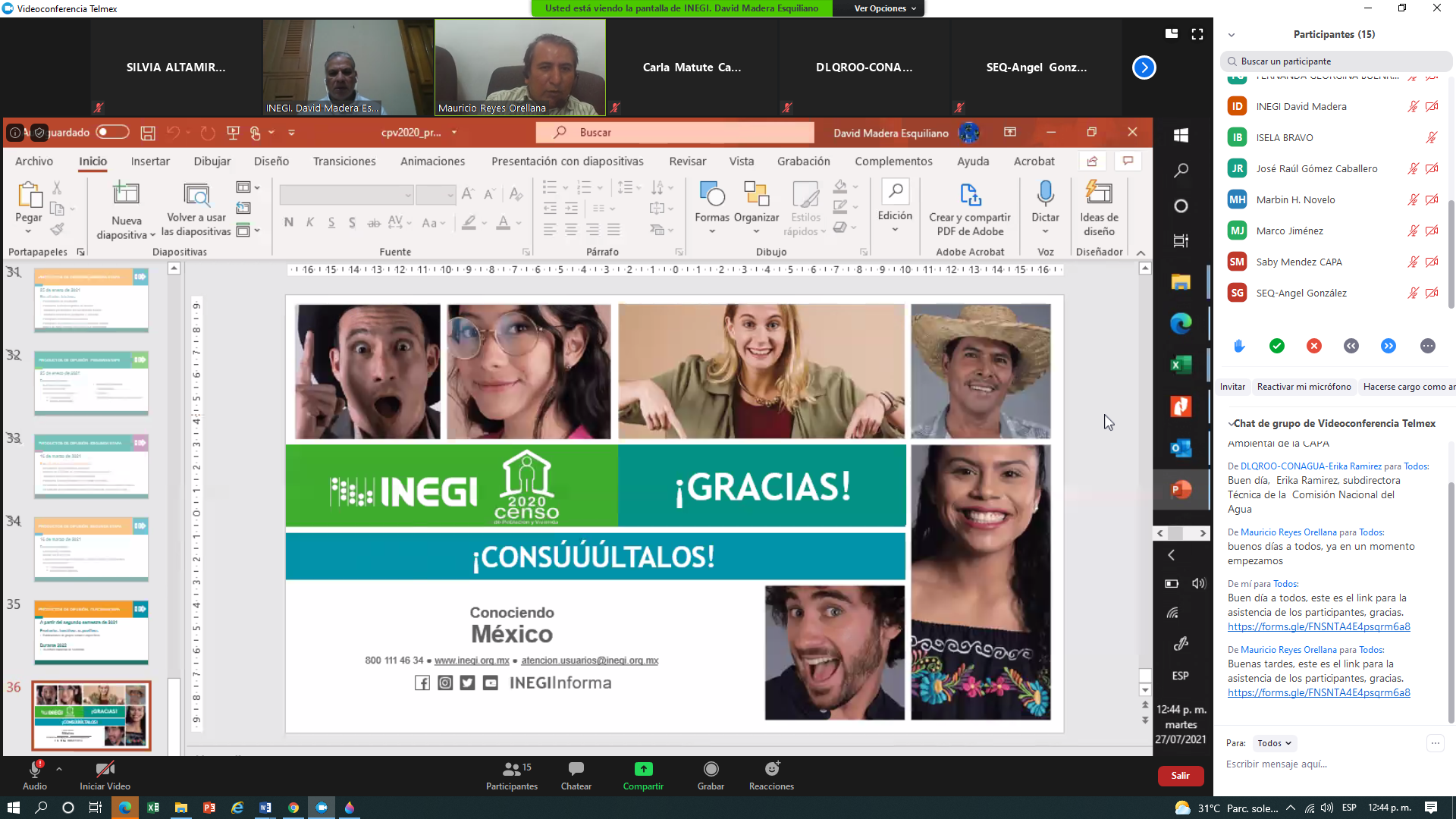Open Ver Opciones dropdown

(x=884, y=8)
